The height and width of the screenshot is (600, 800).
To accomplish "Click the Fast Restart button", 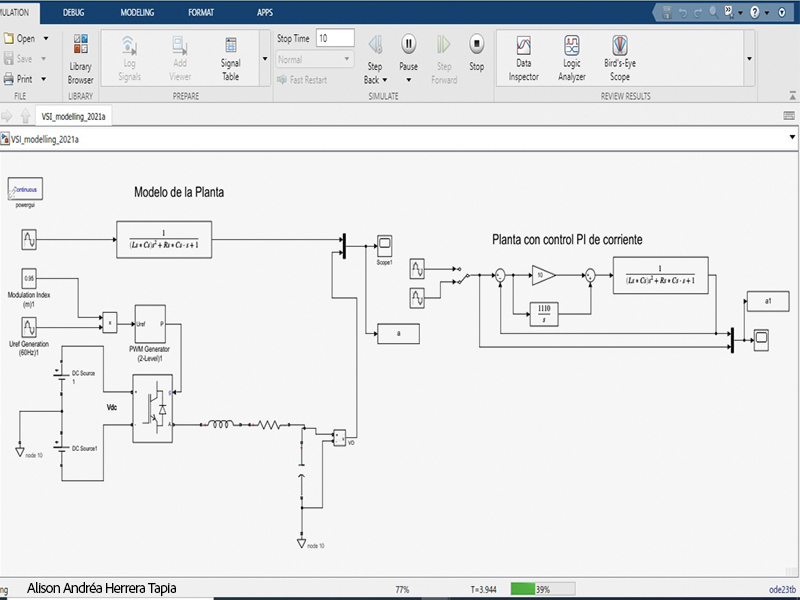I will pyautogui.click(x=302, y=80).
